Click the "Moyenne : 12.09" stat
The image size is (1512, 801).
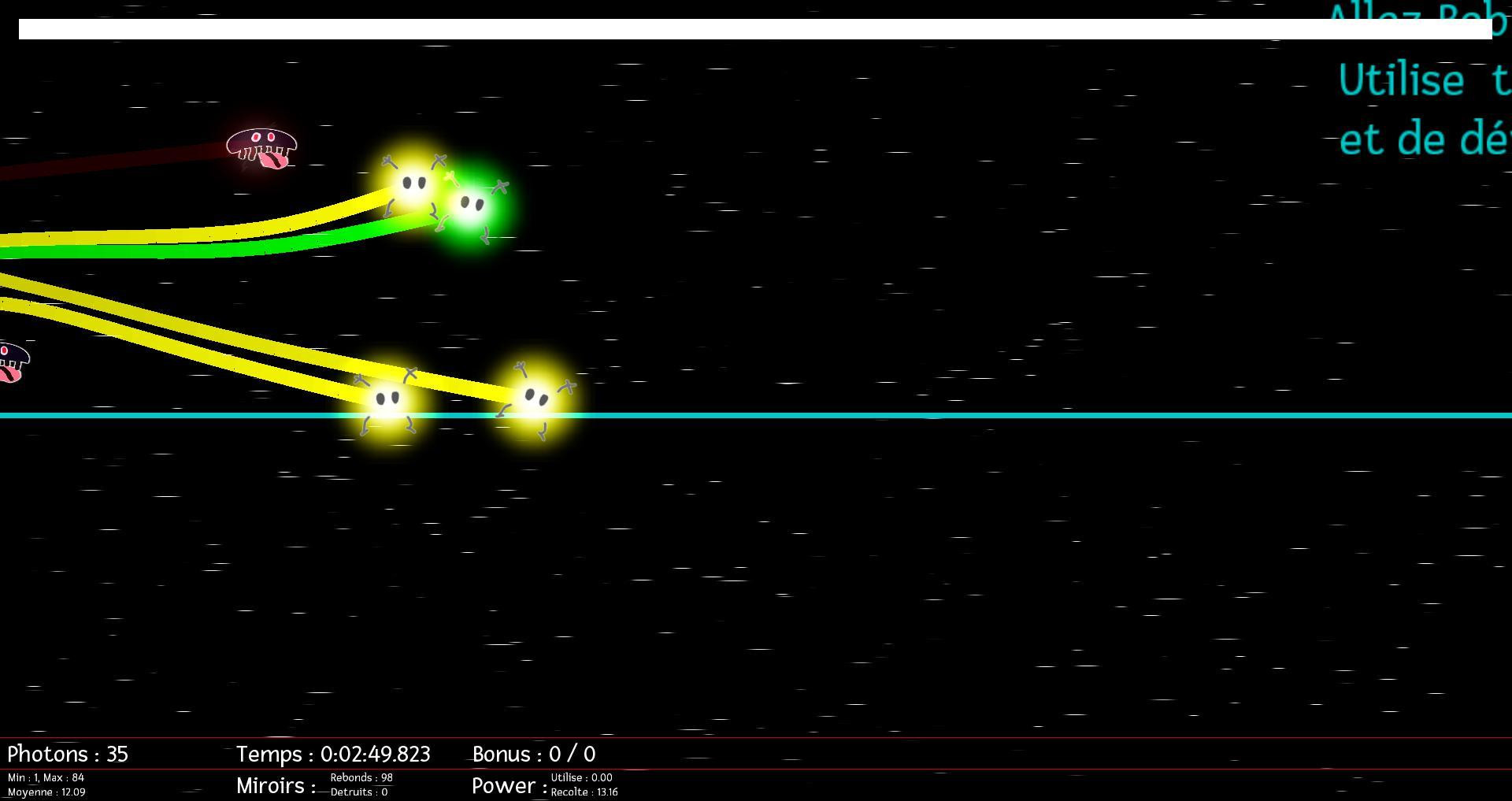pyautogui.click(x=46, y=792)
